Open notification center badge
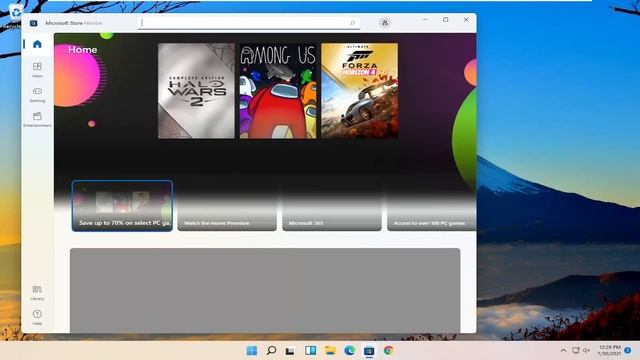Viewport: 640px width, 360px height. click(628, 350)
